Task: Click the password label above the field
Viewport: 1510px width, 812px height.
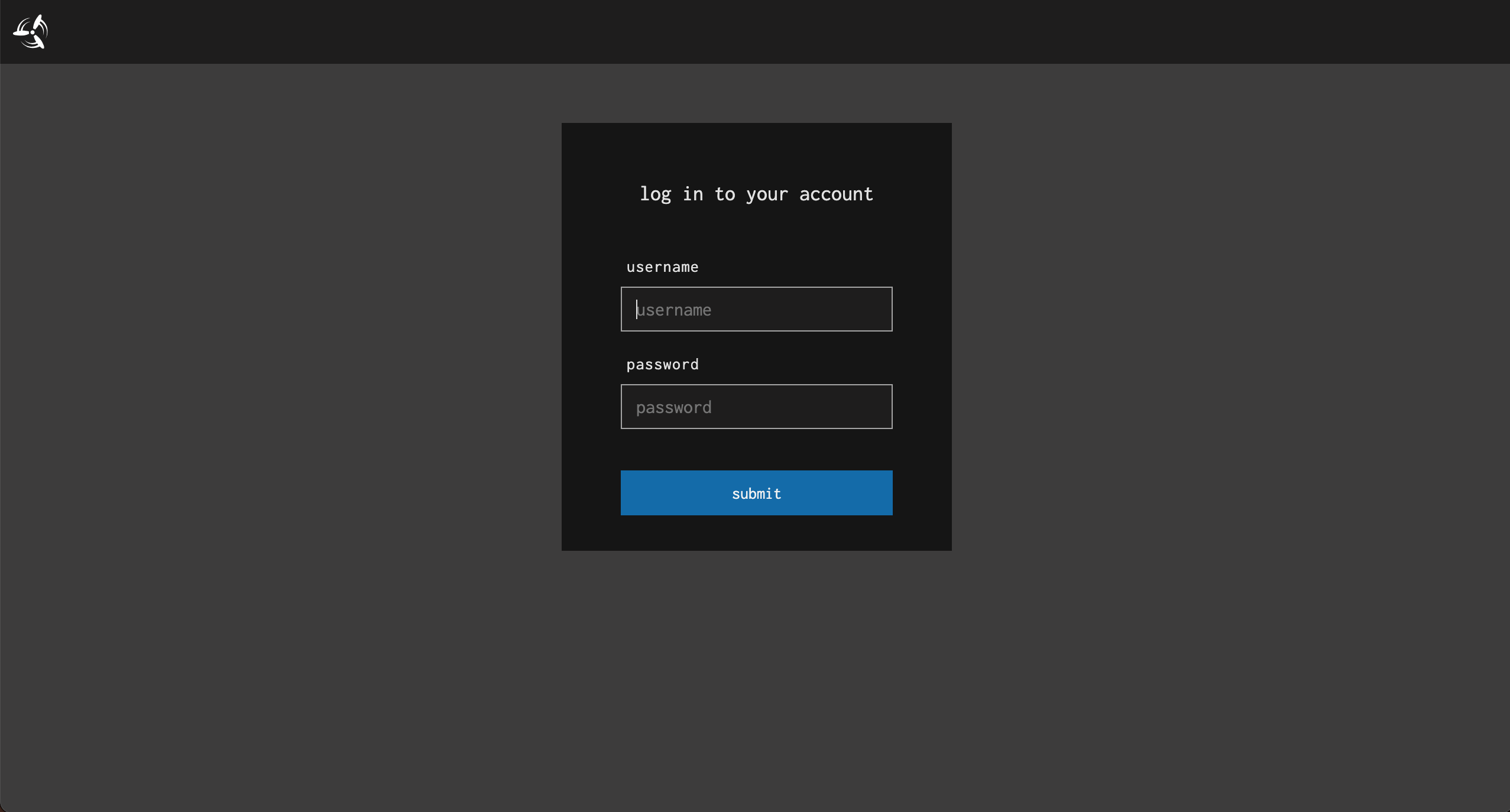Action: [662, 364]
